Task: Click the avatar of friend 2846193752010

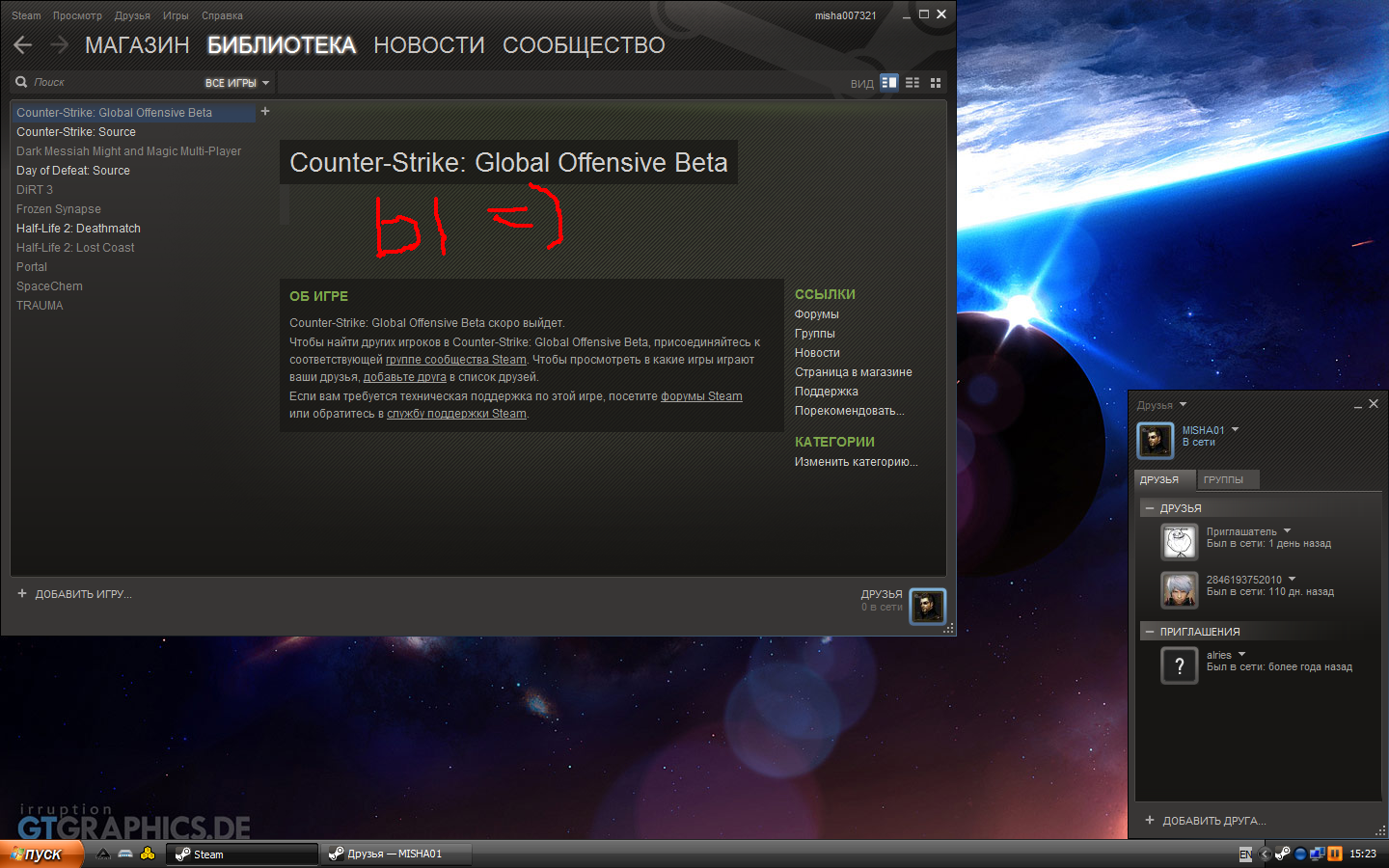Action: (x=1179, y=589)
